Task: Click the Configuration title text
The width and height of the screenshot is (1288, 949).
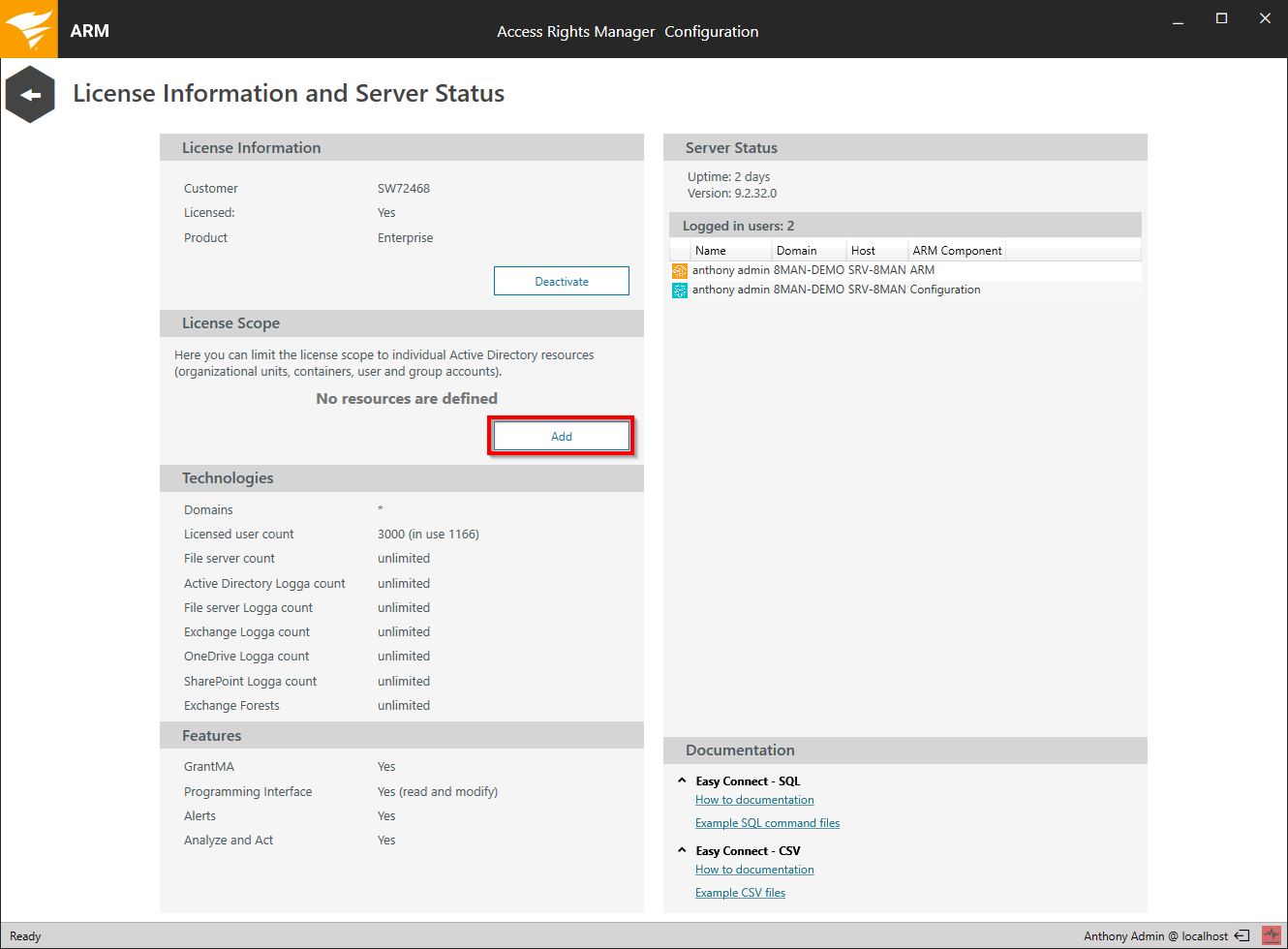Action: (x=712, y=32)
